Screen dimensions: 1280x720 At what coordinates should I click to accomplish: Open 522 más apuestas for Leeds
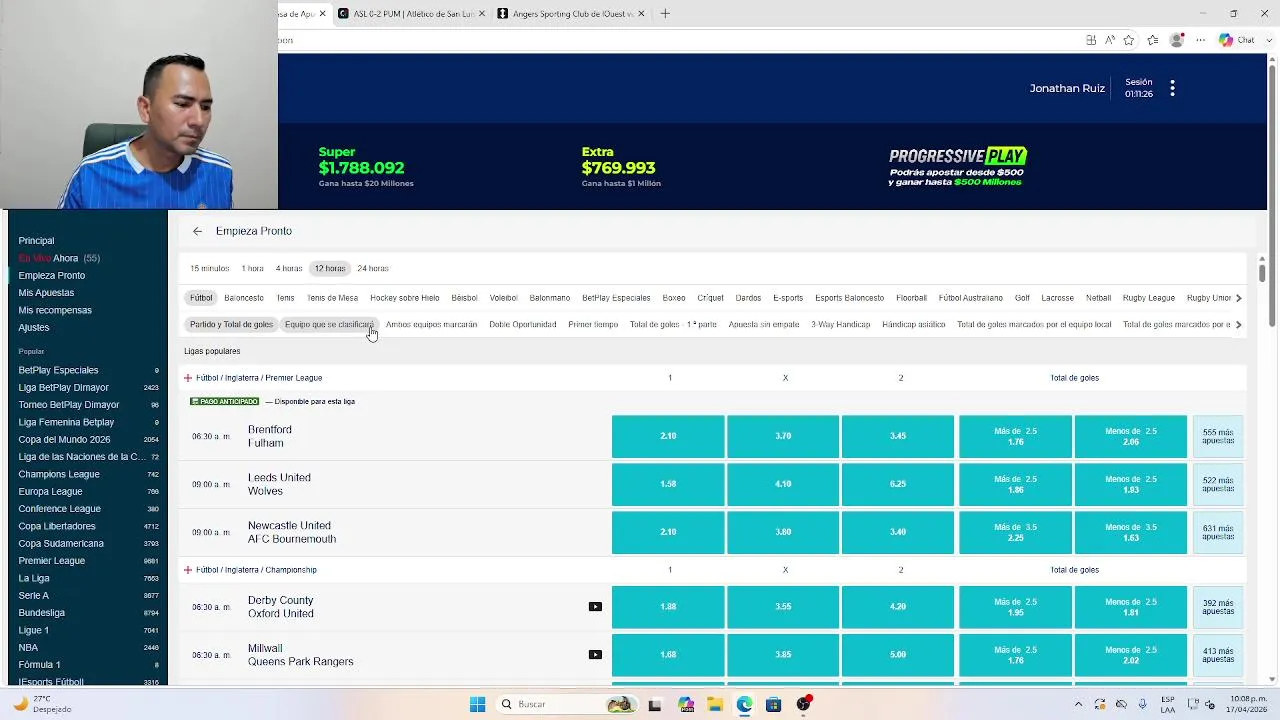[x=1217, y=484]
